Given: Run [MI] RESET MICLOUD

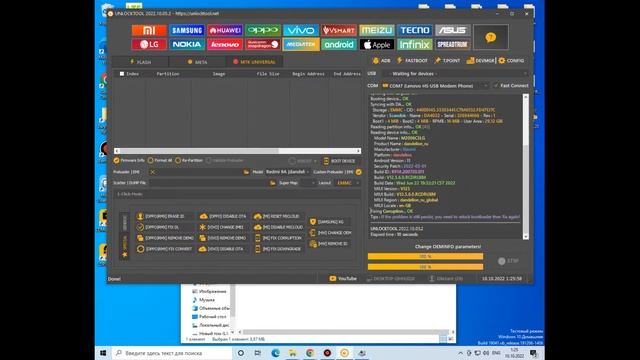Looking at the screenshot, I should click(279, 216).
